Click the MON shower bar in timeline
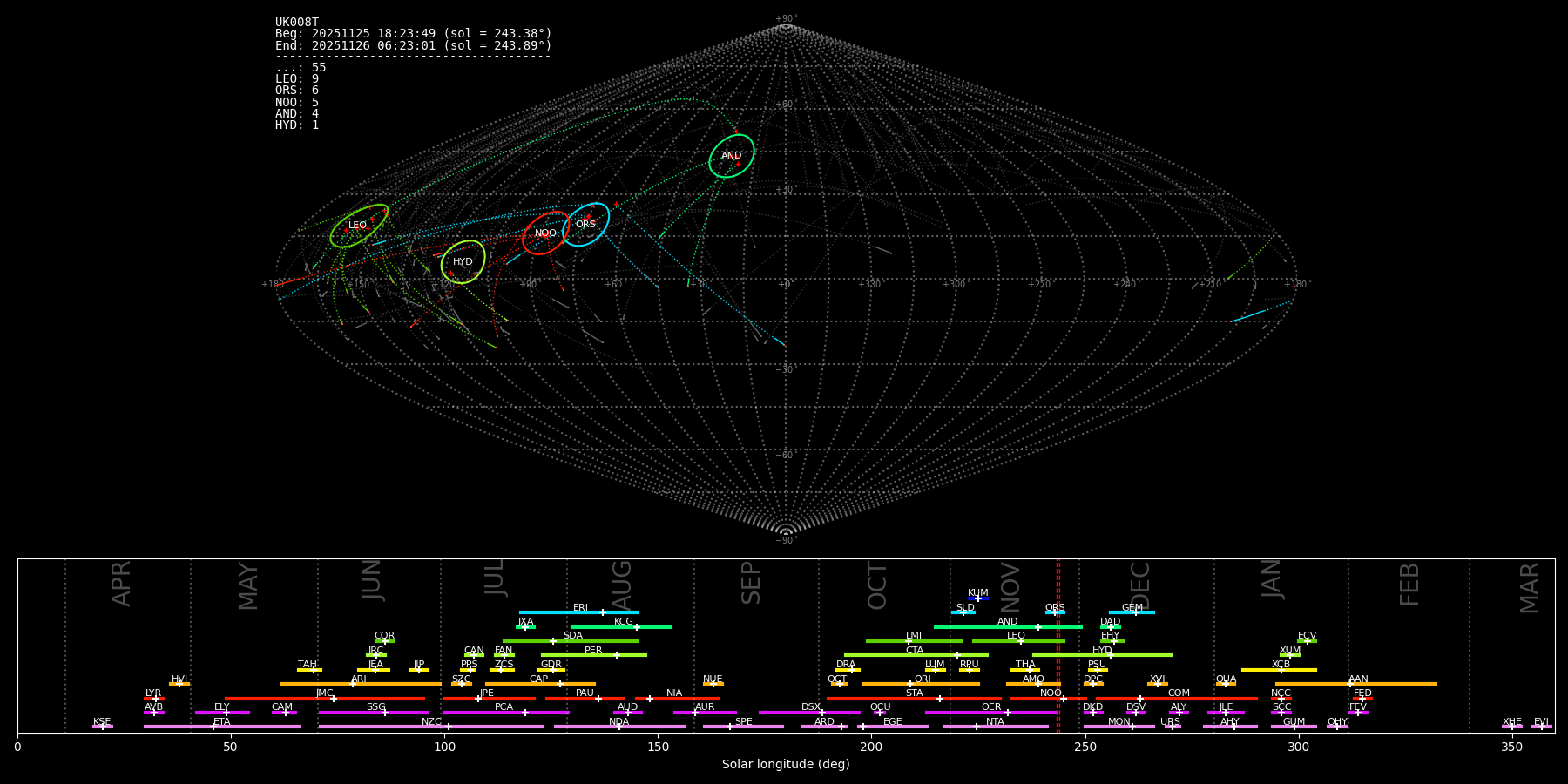The height and width of the screenshot is (784, 1568). point(1119,727)
